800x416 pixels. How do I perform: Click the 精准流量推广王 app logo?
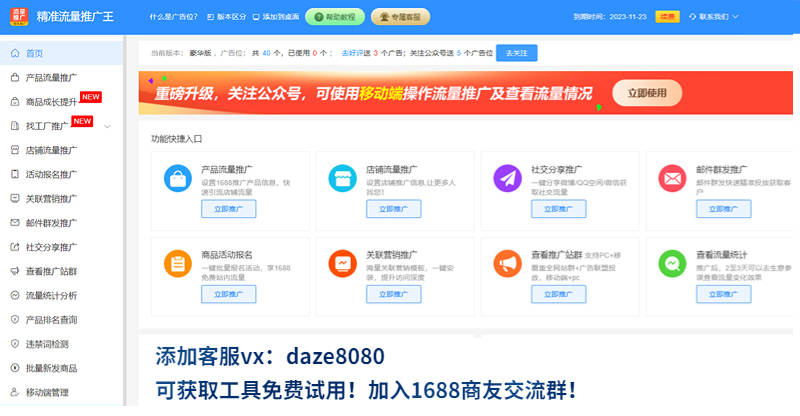click(19, 17)
